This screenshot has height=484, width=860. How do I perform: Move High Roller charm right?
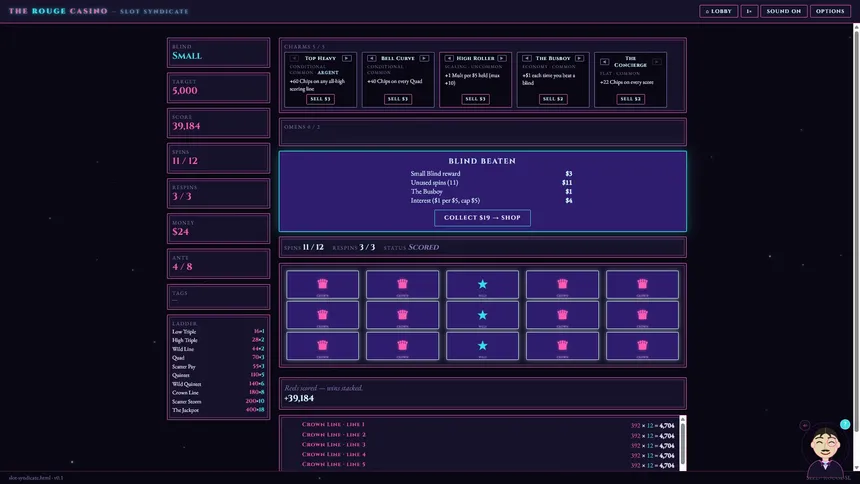click(502, 58)
